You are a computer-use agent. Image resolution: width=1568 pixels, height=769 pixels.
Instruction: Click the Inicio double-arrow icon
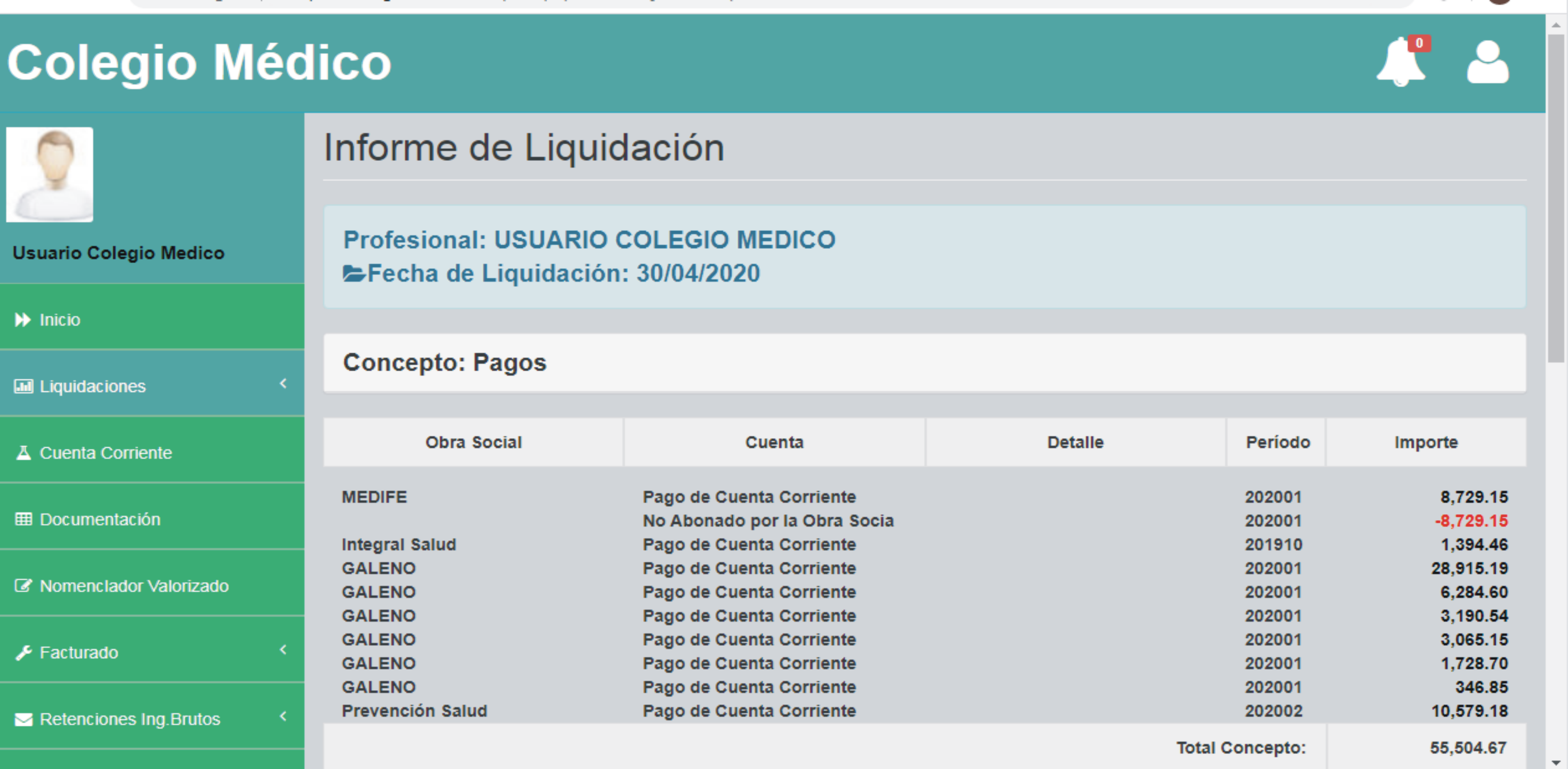point(22,320)
